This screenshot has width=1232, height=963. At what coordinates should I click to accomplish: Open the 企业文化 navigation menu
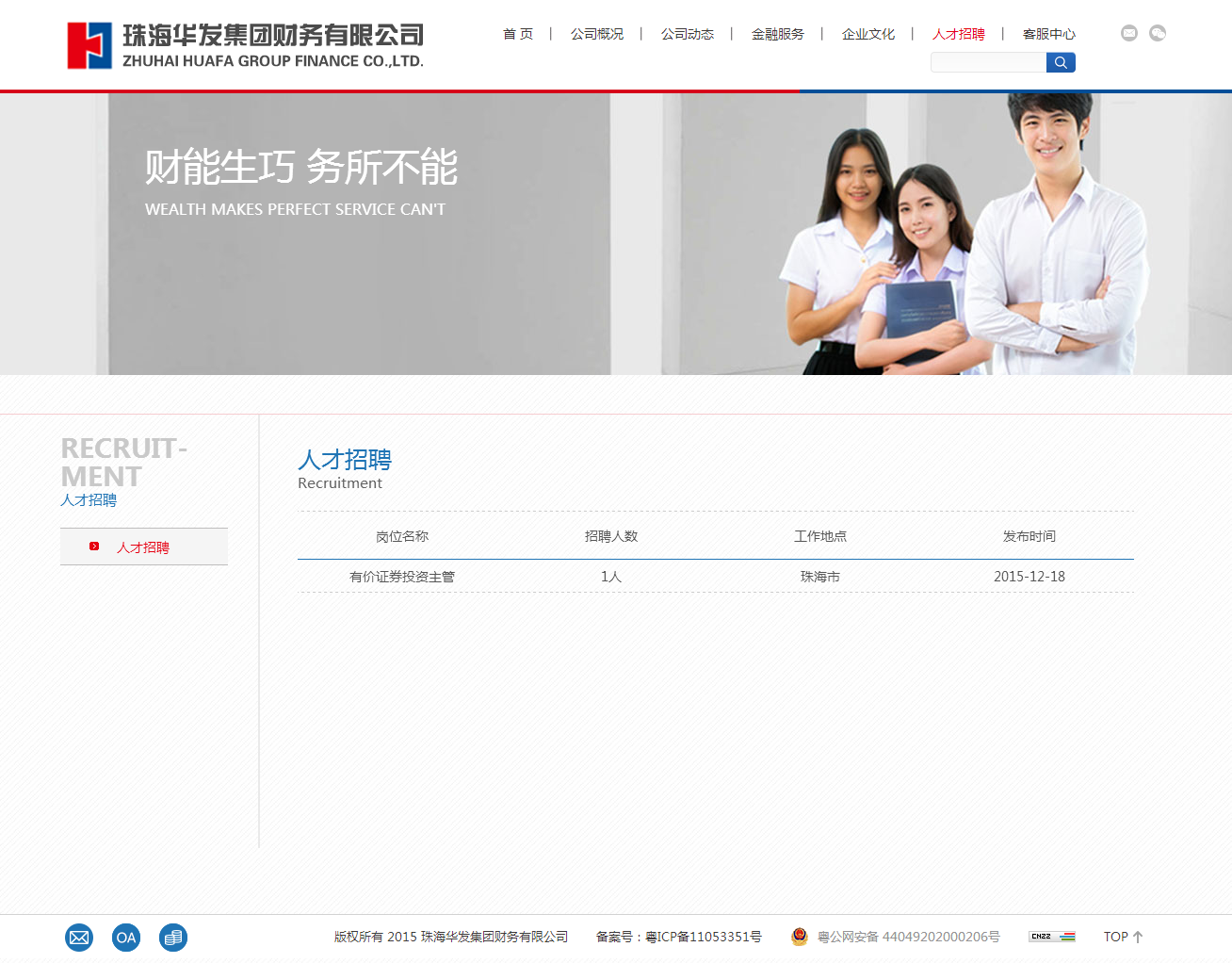pos(867,34)
